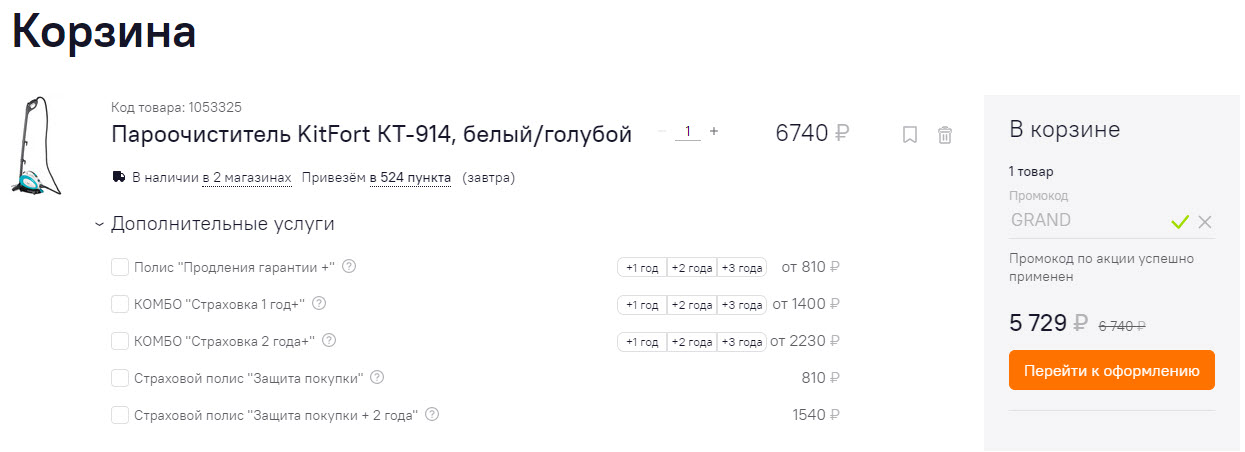Click help icon next to "Страховка 2 года+"
This screenshot has width=1245, height=452.
[329, 341]
